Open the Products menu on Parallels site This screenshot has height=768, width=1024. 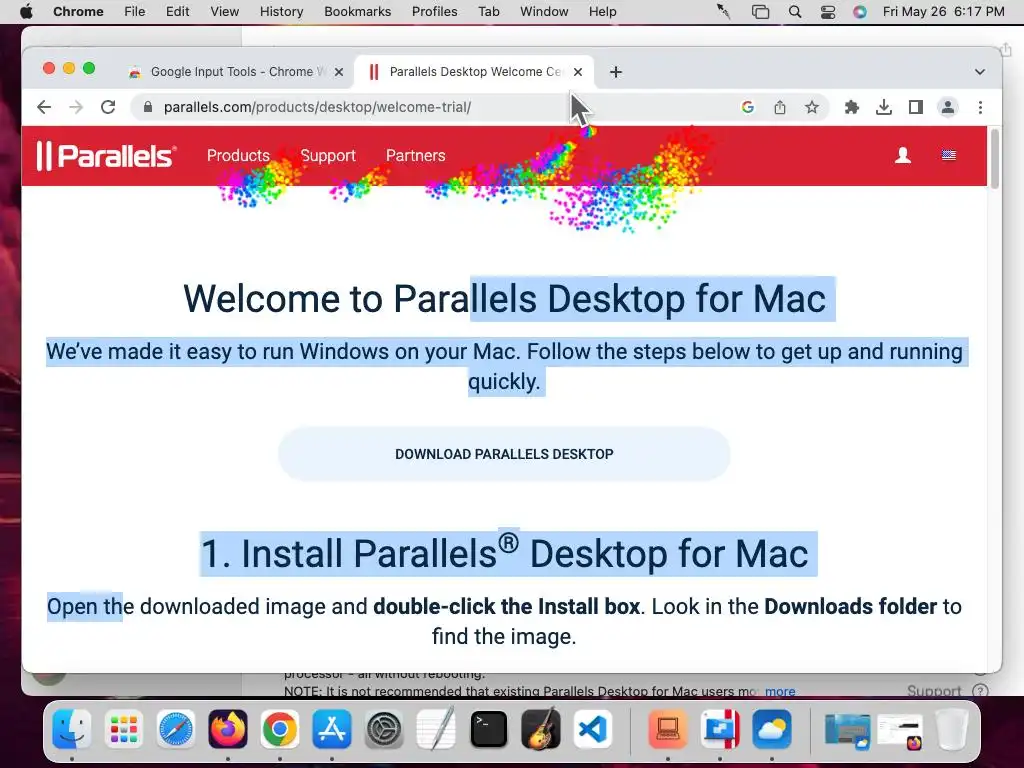[238, 155]
